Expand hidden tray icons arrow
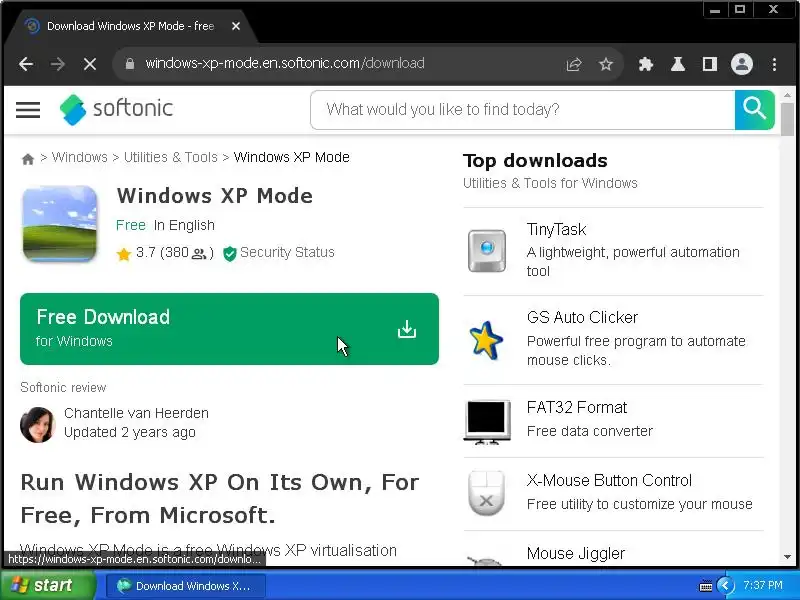This screenshot has width=800, height=600. [725, 586]
